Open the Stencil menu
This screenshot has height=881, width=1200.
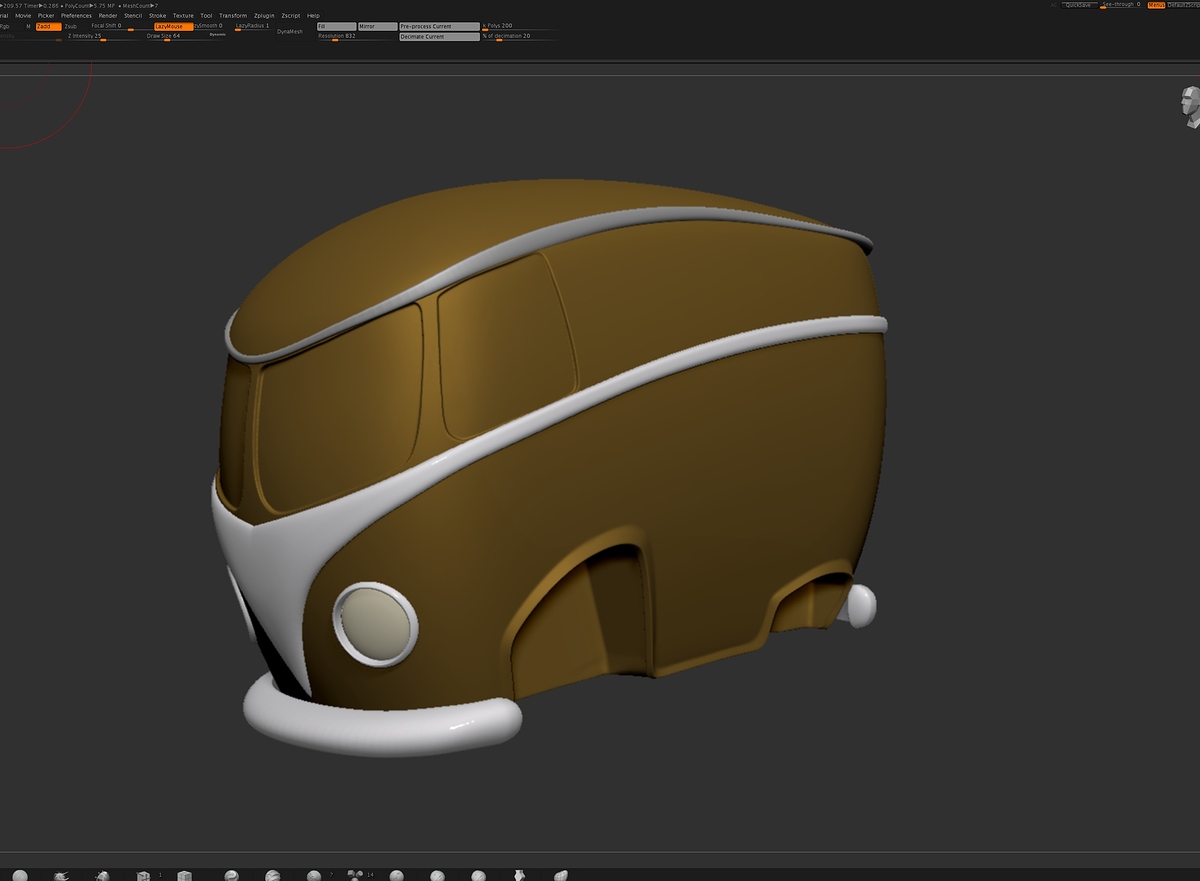133,16
